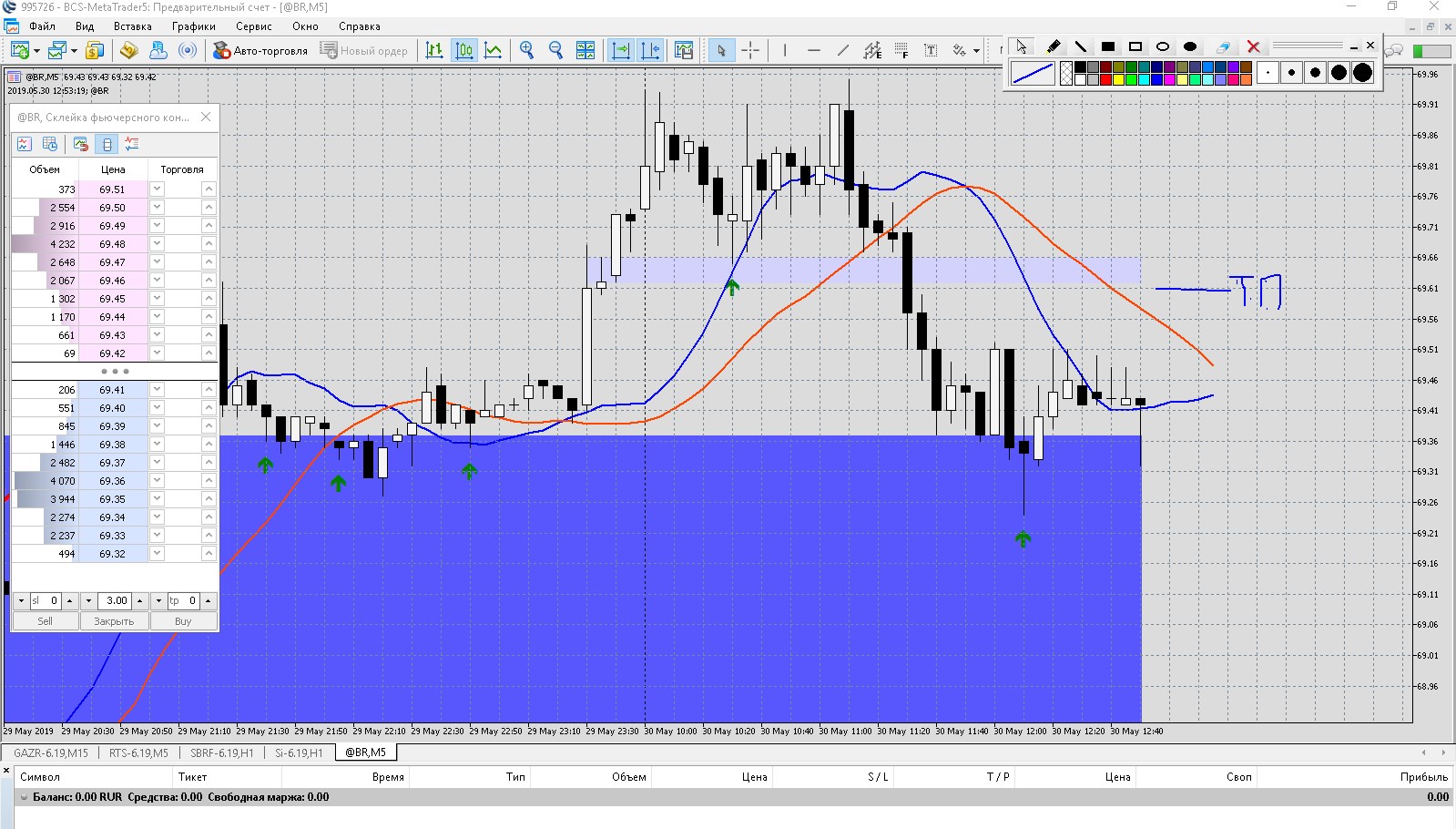1456x829 pixels.
Task: Pick the black color swatch in palette
Action: point(1080,67)
